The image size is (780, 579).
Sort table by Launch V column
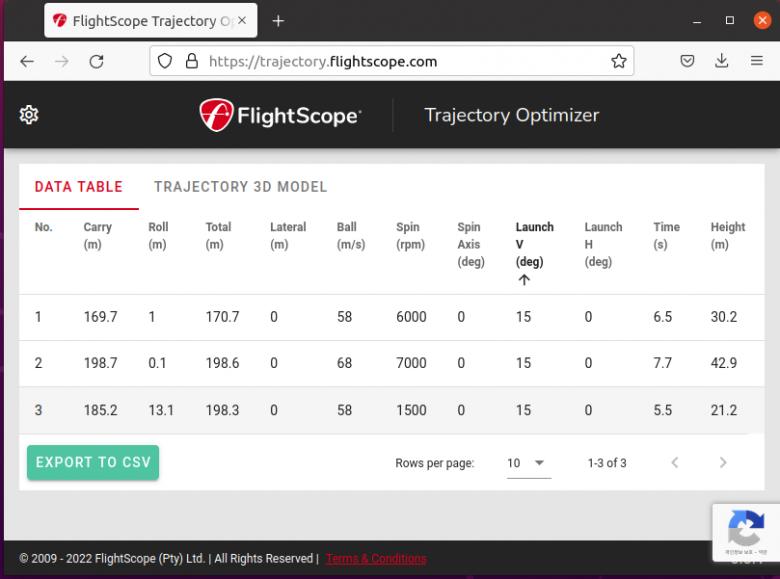534,244
